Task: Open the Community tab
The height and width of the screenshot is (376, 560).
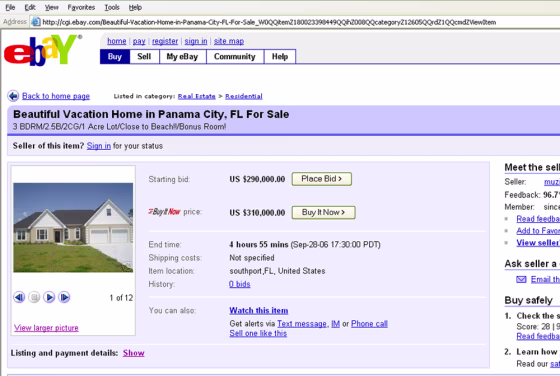Action: coord(235,56)
